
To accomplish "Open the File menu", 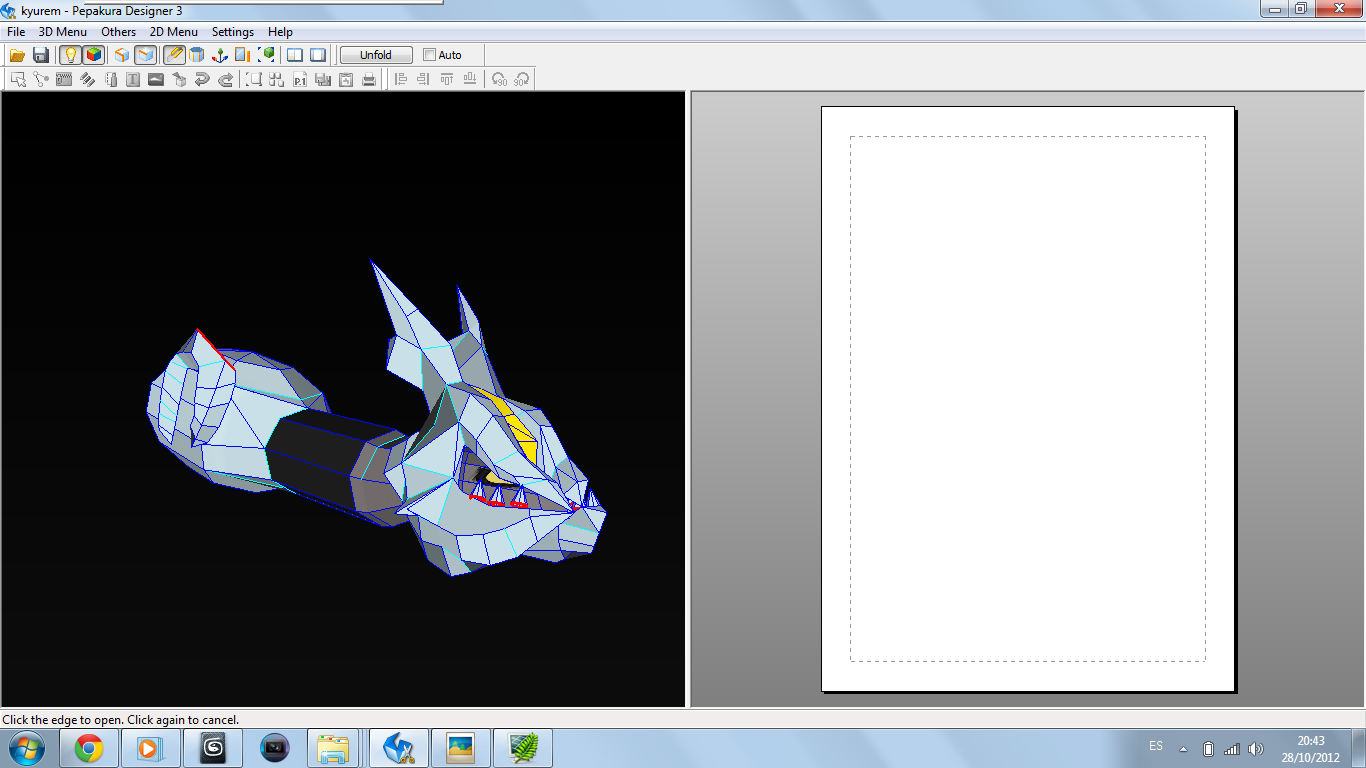I will 16,32.
